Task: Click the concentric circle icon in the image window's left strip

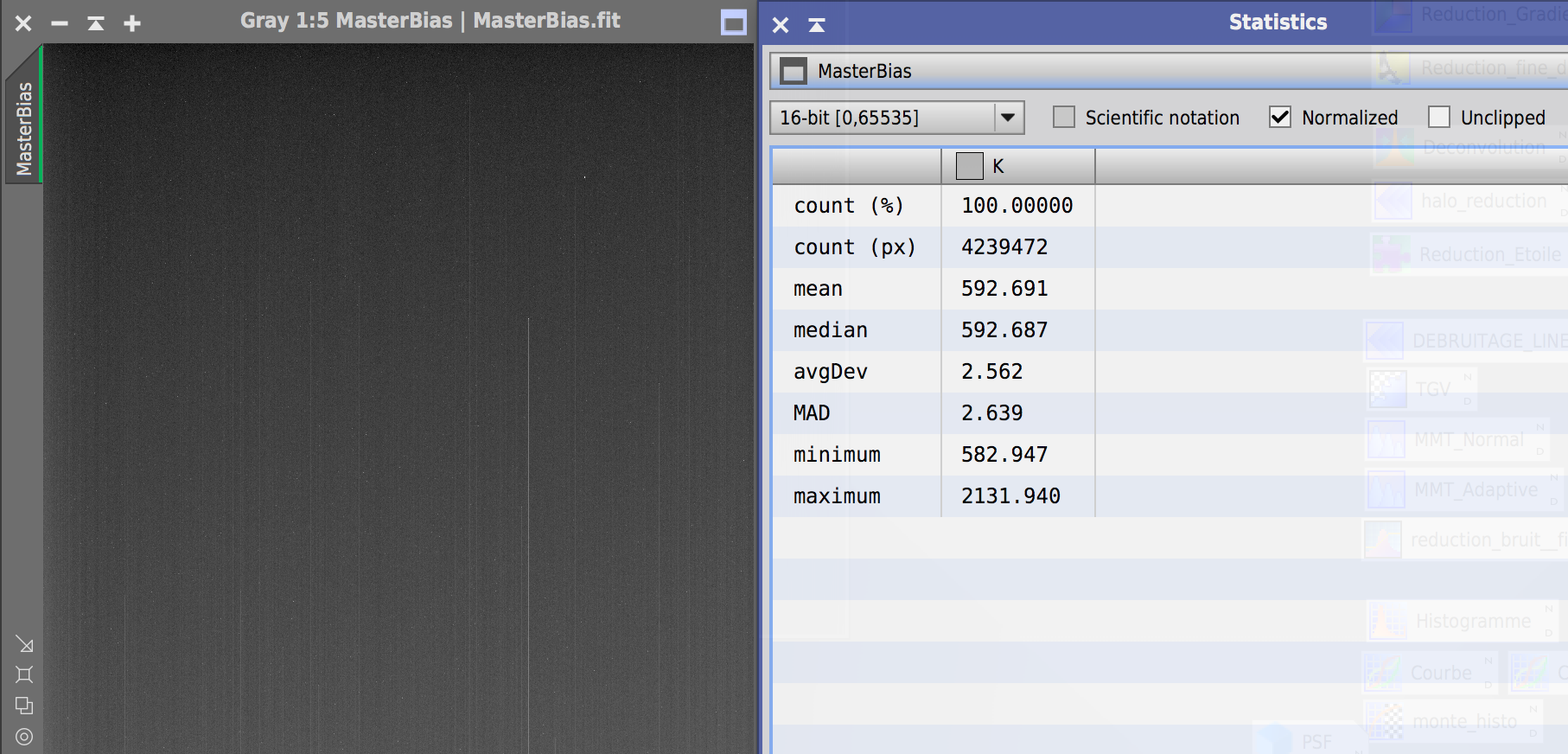Action: (x=24, y=737)
